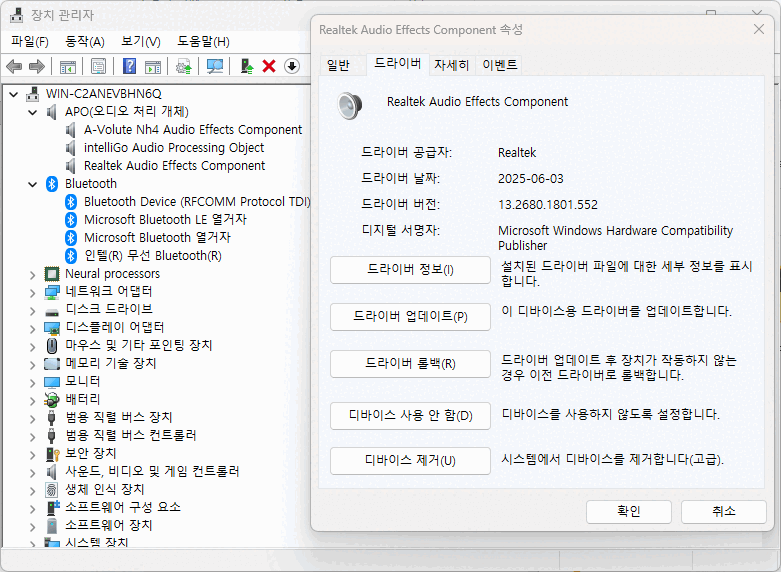Click the 디스플레이 어댑터 icon
The width and height of the screenshot is (781, 572).
coord(52,328)
